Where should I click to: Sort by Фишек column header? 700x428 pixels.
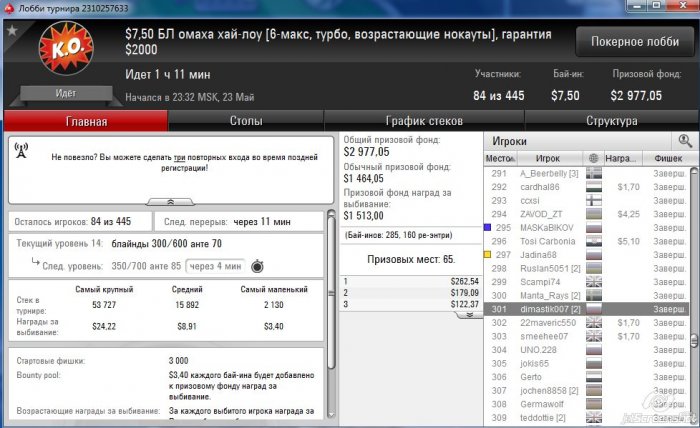667,158
